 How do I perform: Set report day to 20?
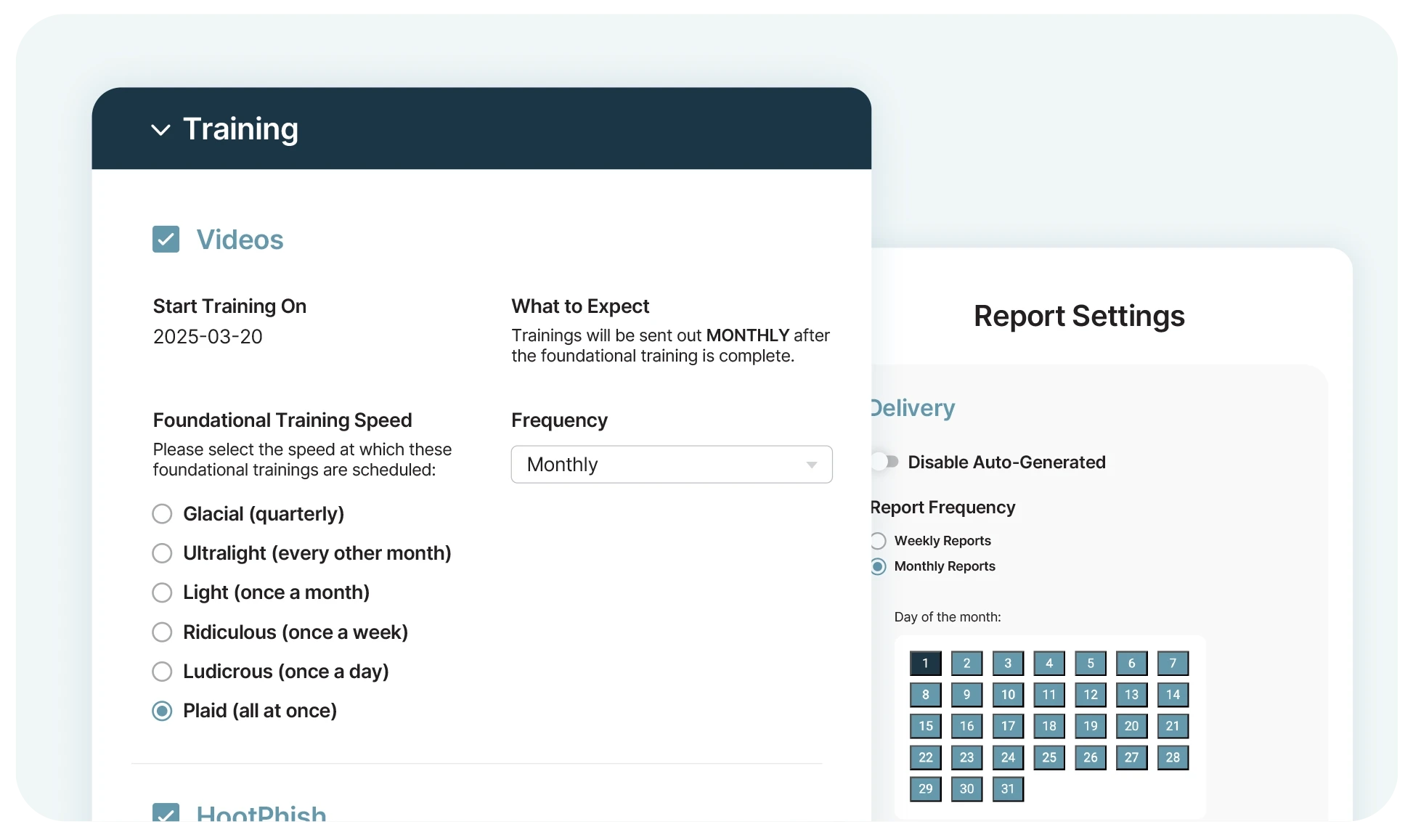pyautogui.click(x=1131, y=726)
